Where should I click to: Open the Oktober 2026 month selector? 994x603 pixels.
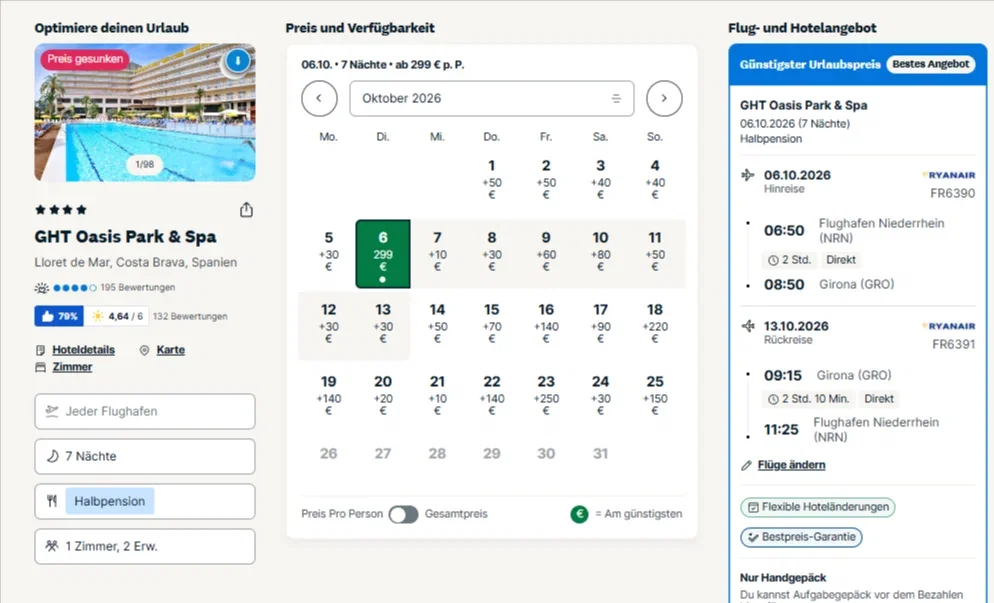coord(491,98)
